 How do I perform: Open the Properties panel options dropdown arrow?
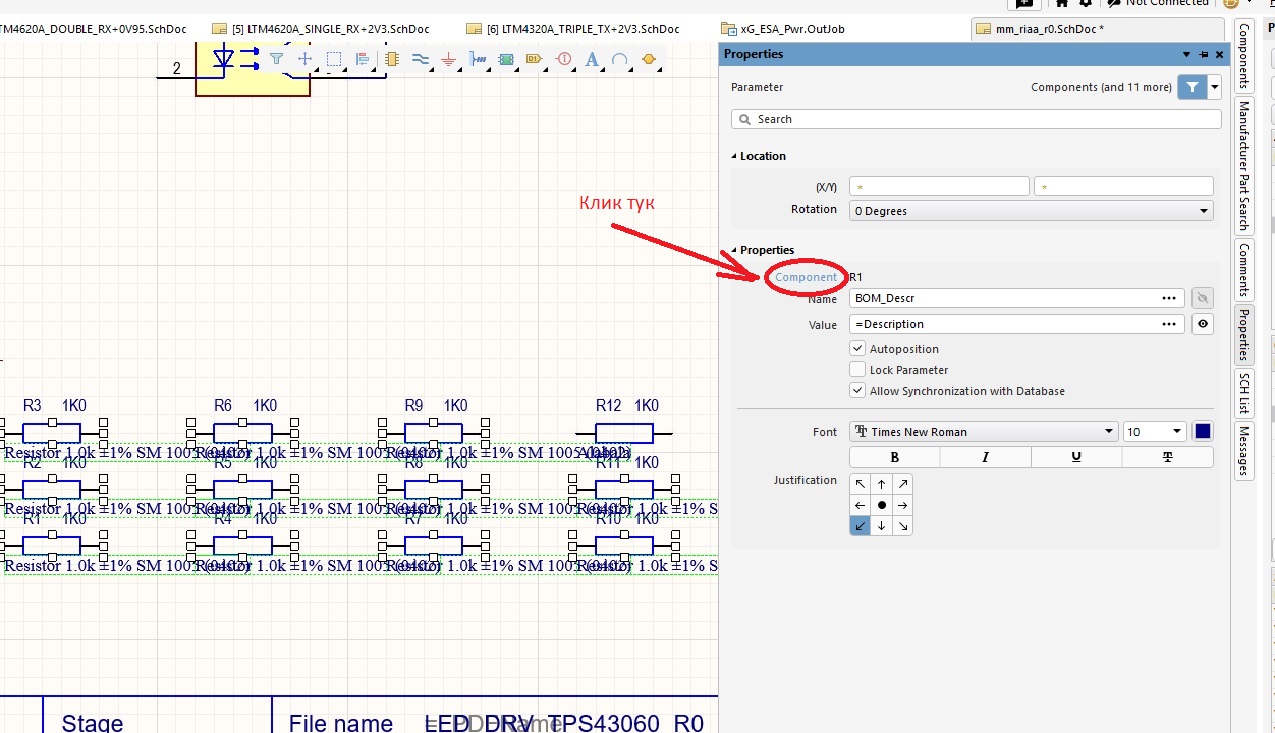1187,54
